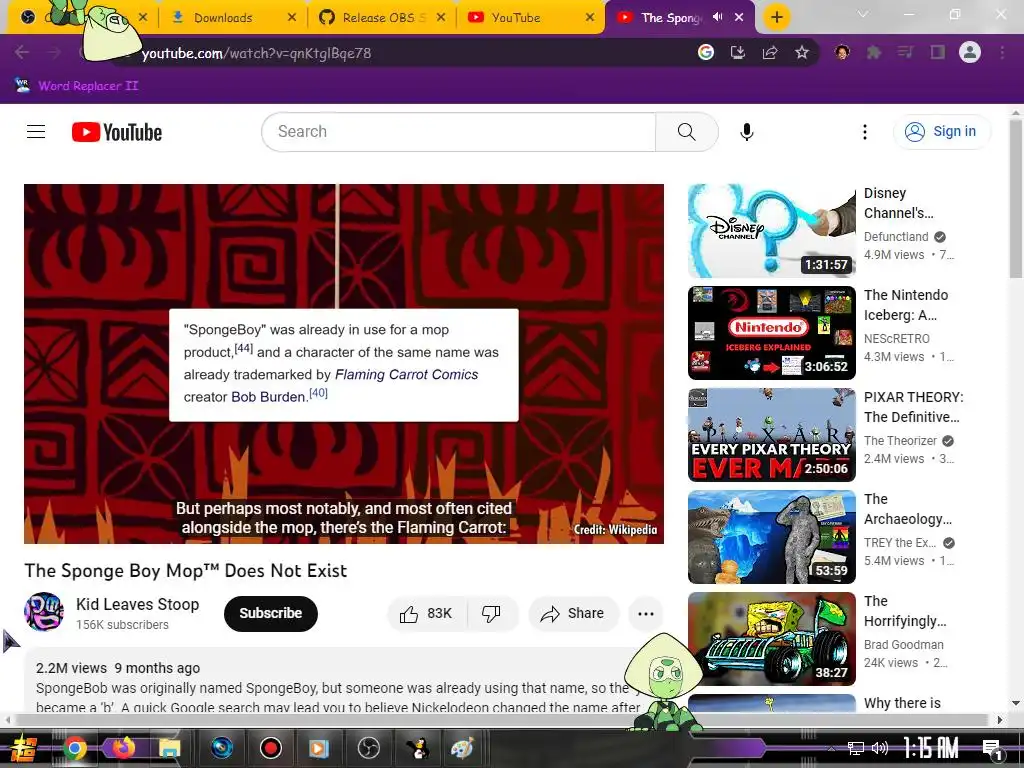Open The Nintendo Iceberg video thumbnail
Screen dimensions: 1024x768
771,332
